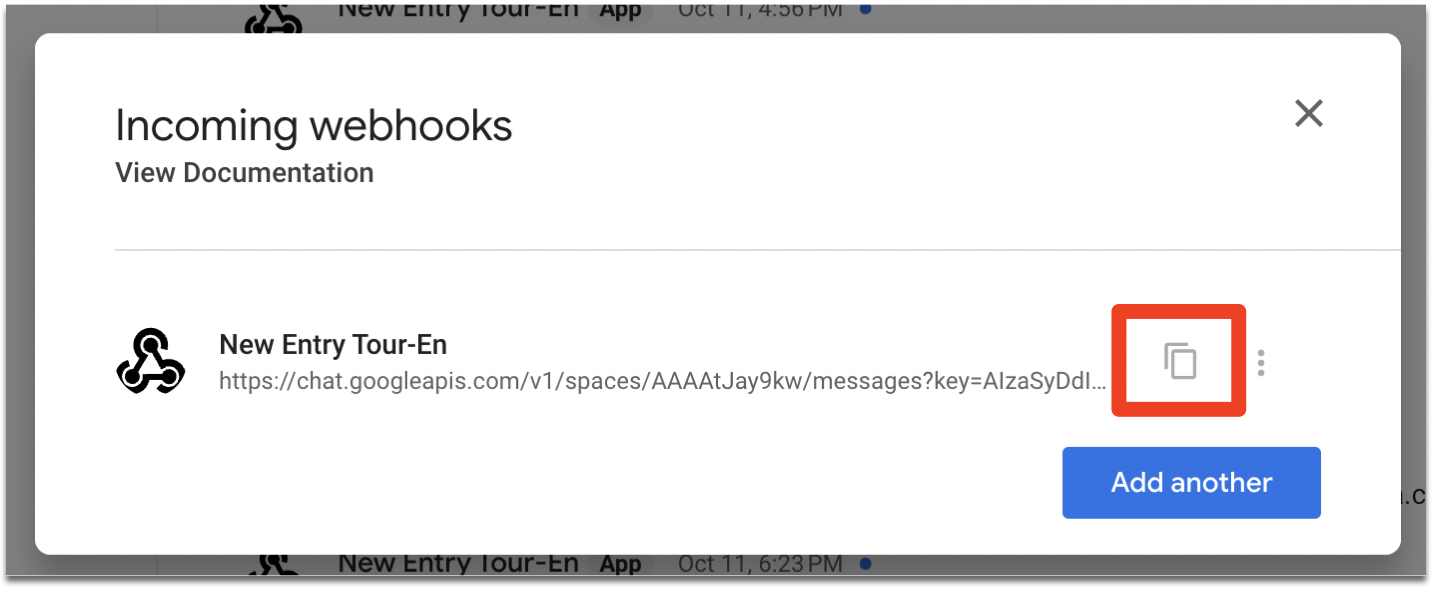This screenshot has width=1438, height=590.
Task: Click the highlighted copy icon inside the red box
Action: [1178, 361]
